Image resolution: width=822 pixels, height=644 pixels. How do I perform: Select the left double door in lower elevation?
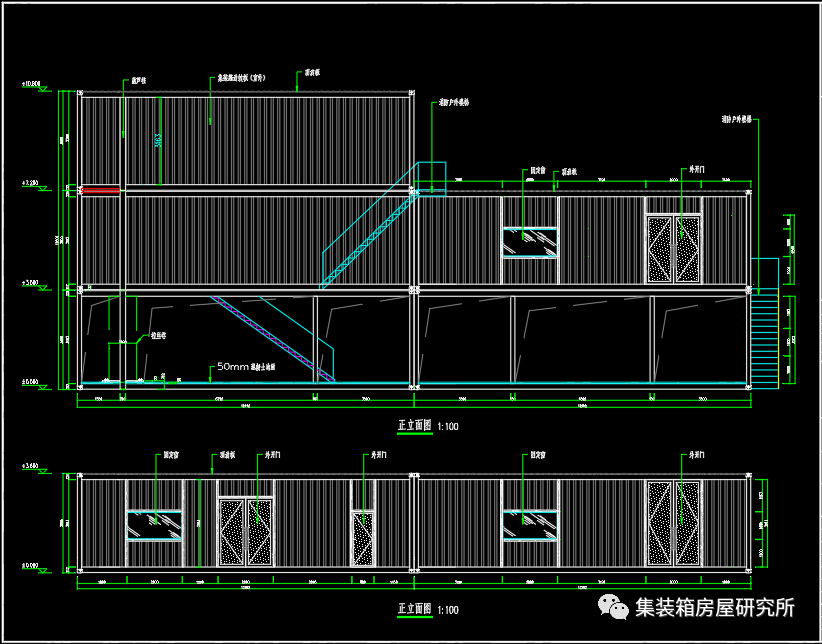(x=246, y=532)
